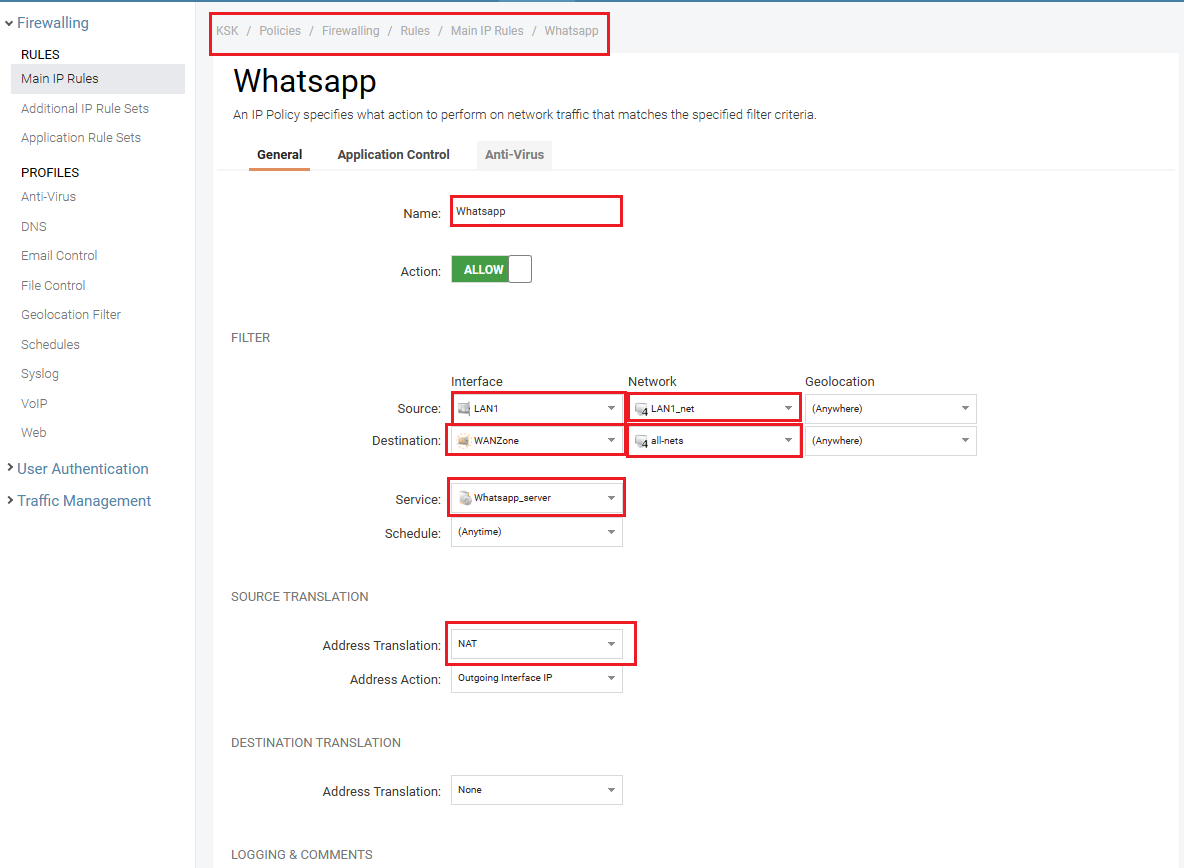Viewport: 1184px width, 868px height.
Task: Open Destination Translation Address Translation dropdown
Action: 537,790
